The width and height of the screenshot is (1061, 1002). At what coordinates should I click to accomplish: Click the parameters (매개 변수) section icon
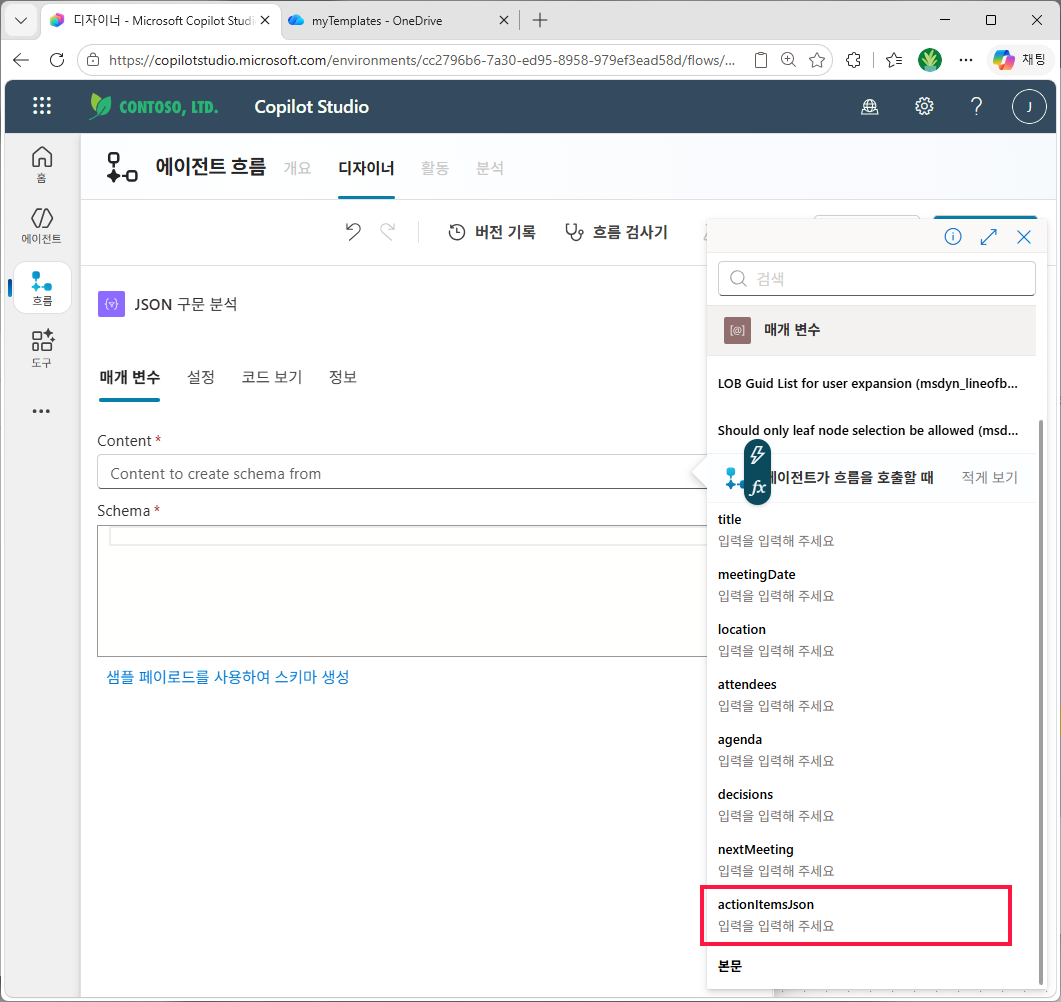click(738, 330)
